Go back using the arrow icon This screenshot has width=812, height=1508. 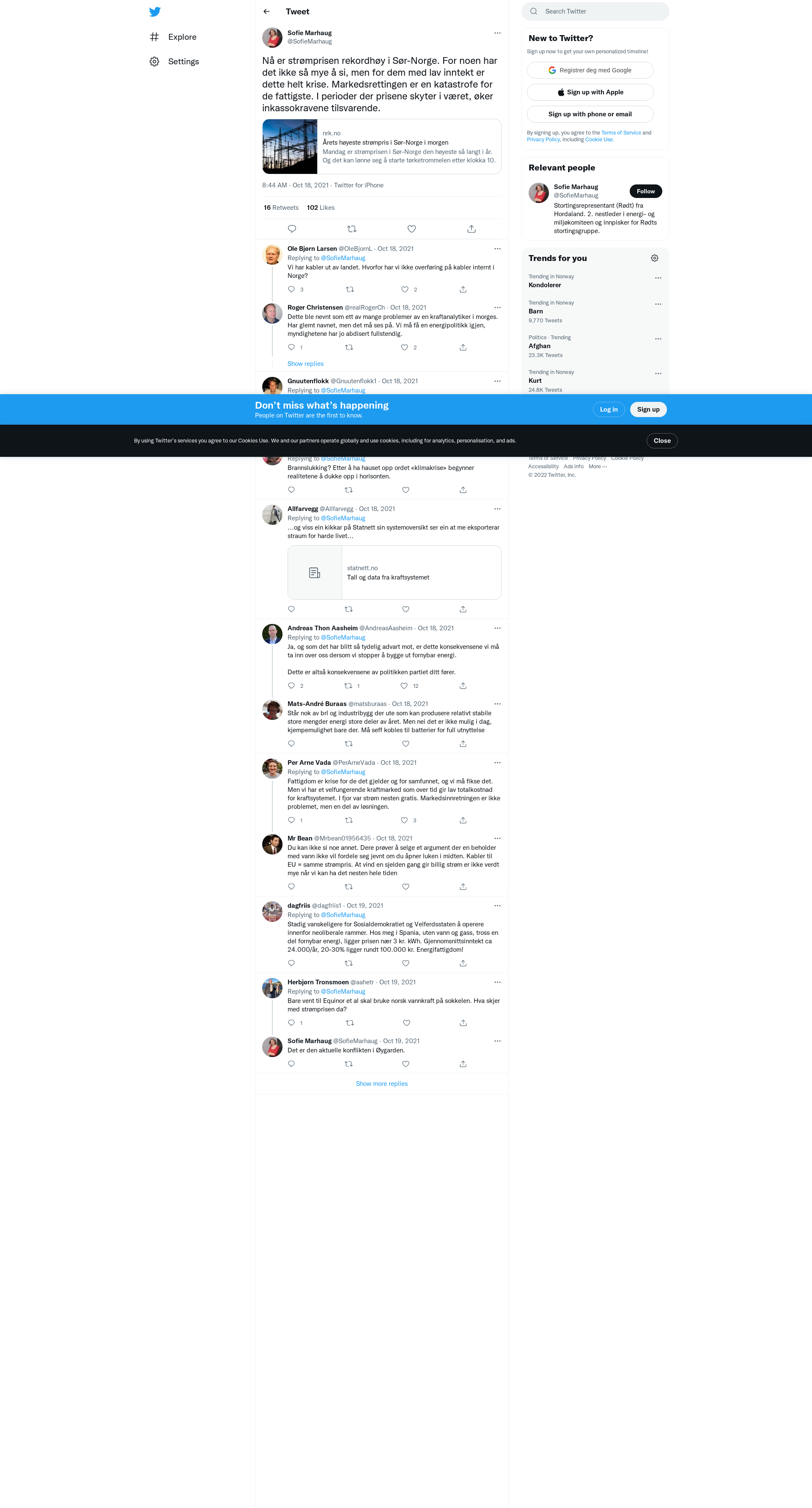click(267, 12)
